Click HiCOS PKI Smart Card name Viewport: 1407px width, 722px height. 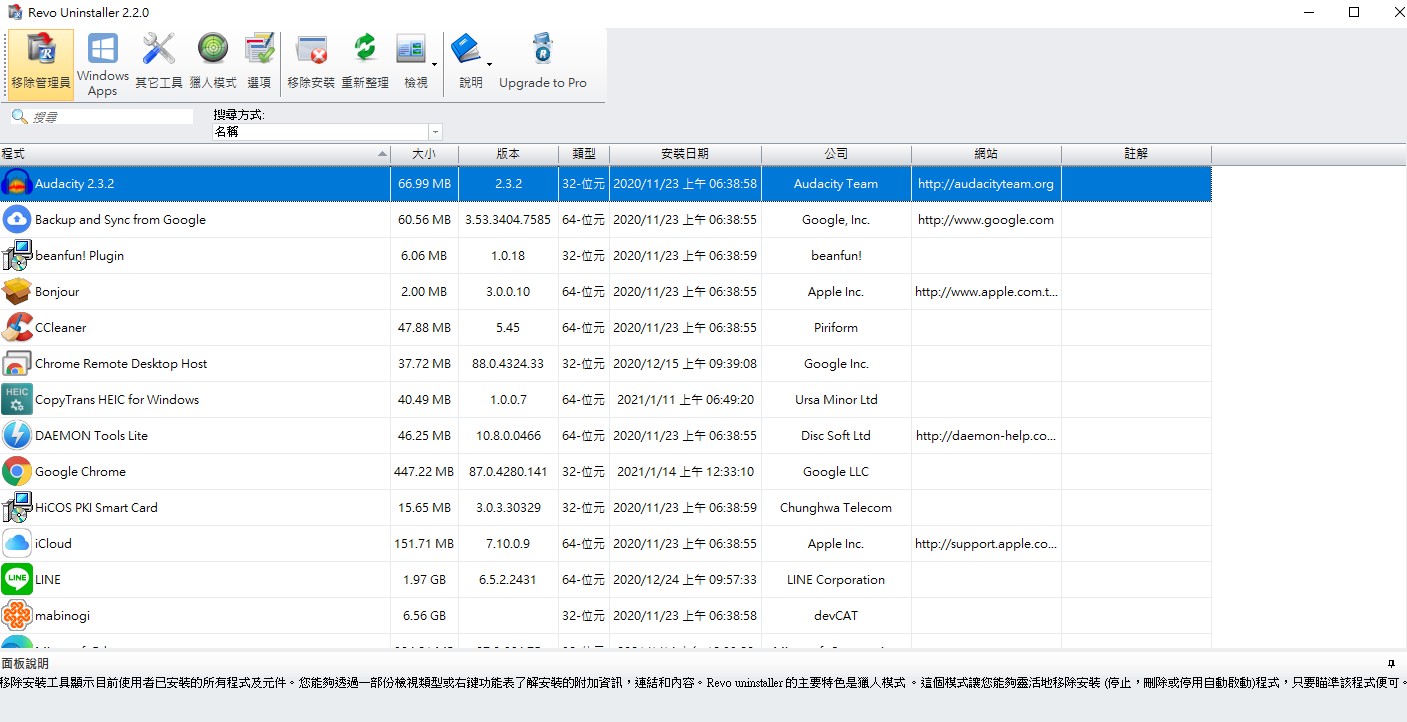[96, 508]
